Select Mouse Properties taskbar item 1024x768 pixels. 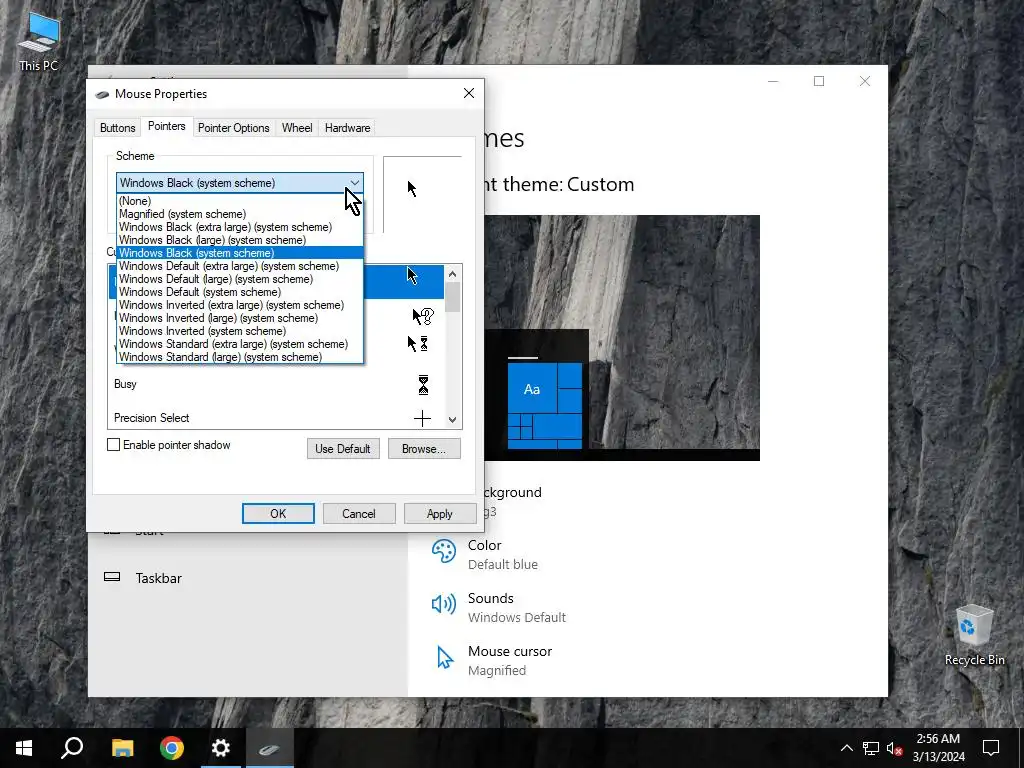[x=270, y=748]
